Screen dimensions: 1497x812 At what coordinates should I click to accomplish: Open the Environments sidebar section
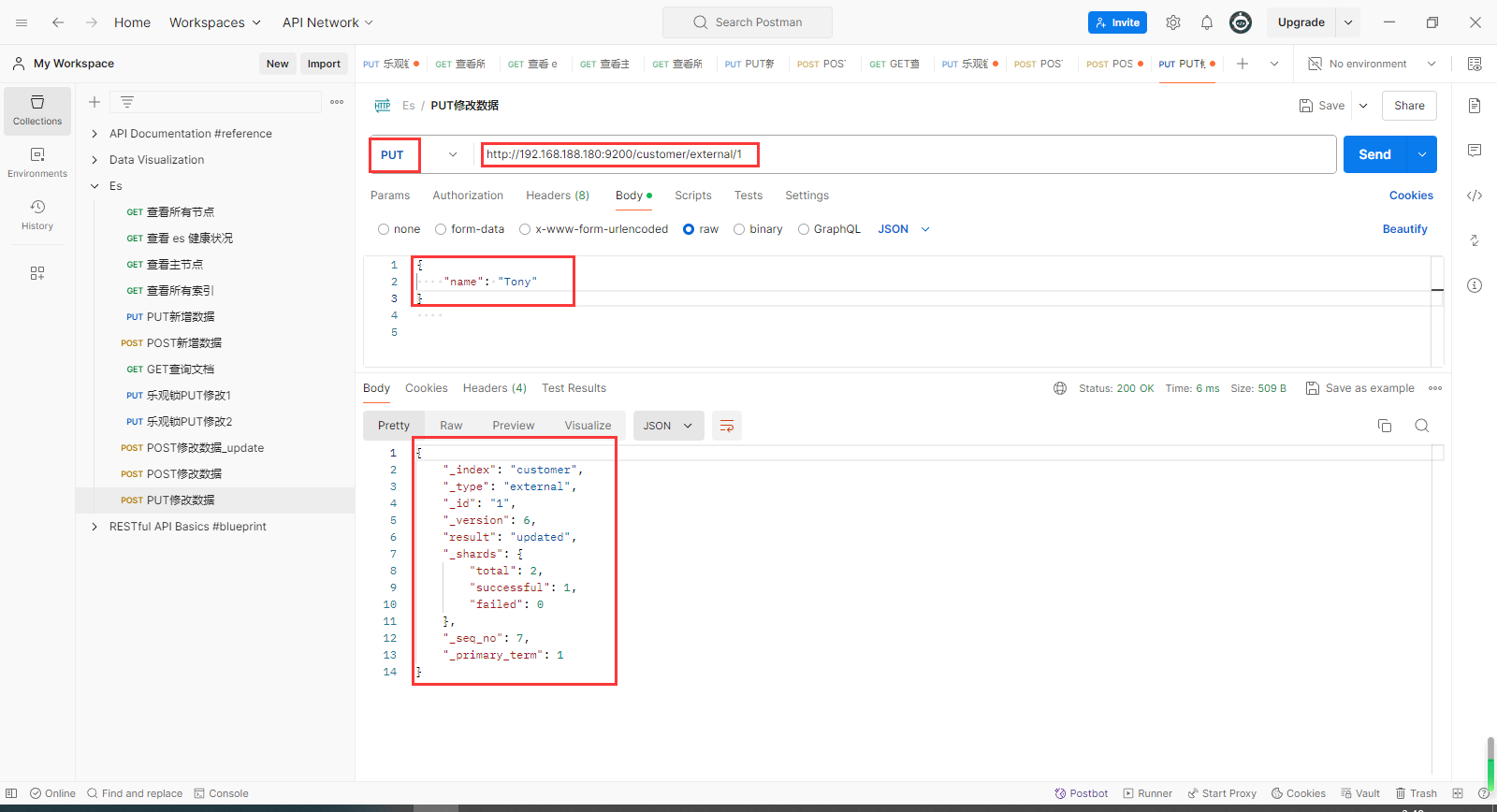[x=37, y=163]
